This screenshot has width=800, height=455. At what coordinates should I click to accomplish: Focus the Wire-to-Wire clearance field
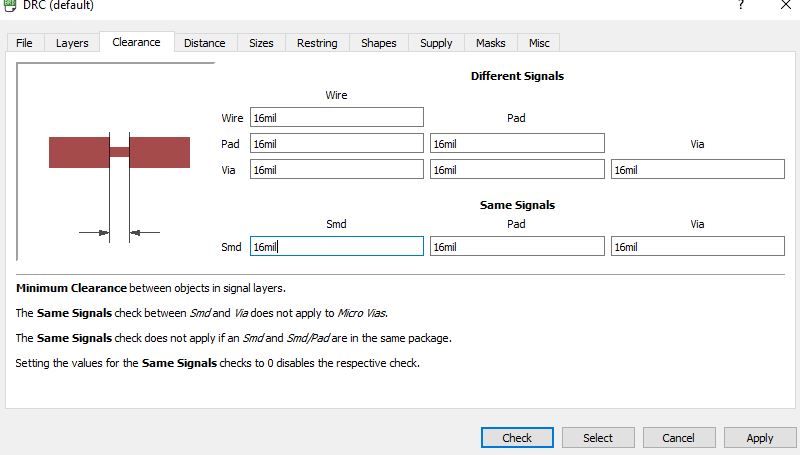337,117
